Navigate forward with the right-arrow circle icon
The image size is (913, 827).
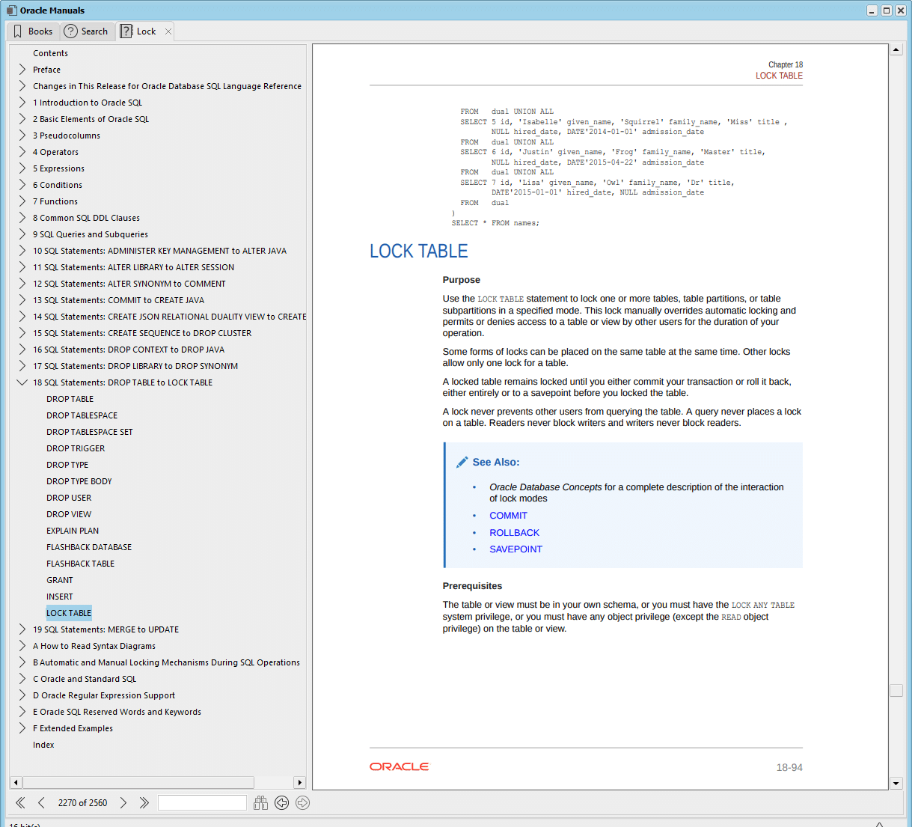pos(303,803)
